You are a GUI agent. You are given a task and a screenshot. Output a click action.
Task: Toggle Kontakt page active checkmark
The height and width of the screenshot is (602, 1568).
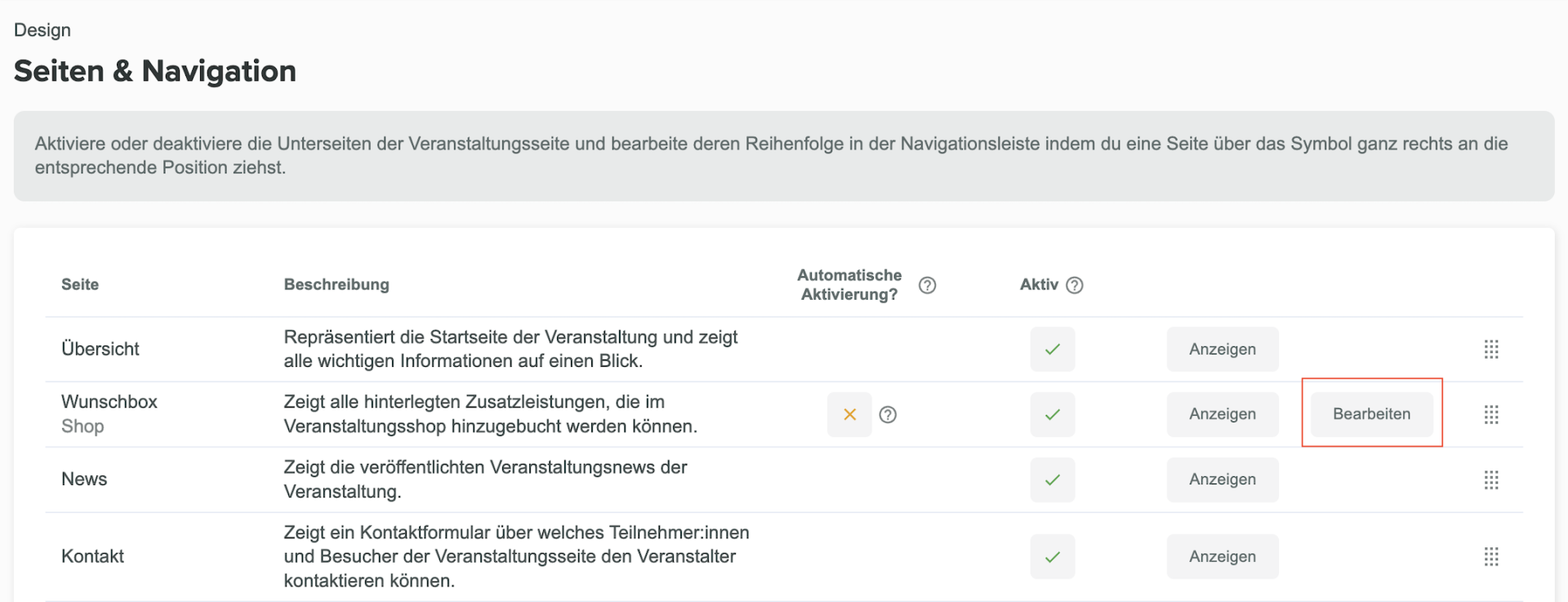click(x=1053, y=557)
